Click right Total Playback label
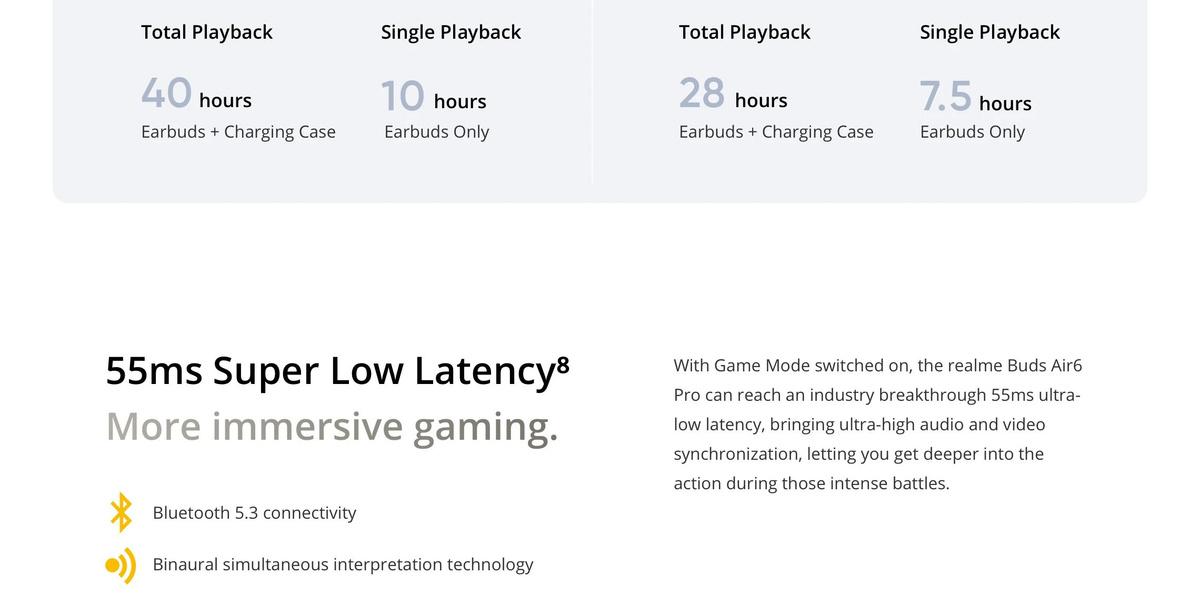 point(745,32)
